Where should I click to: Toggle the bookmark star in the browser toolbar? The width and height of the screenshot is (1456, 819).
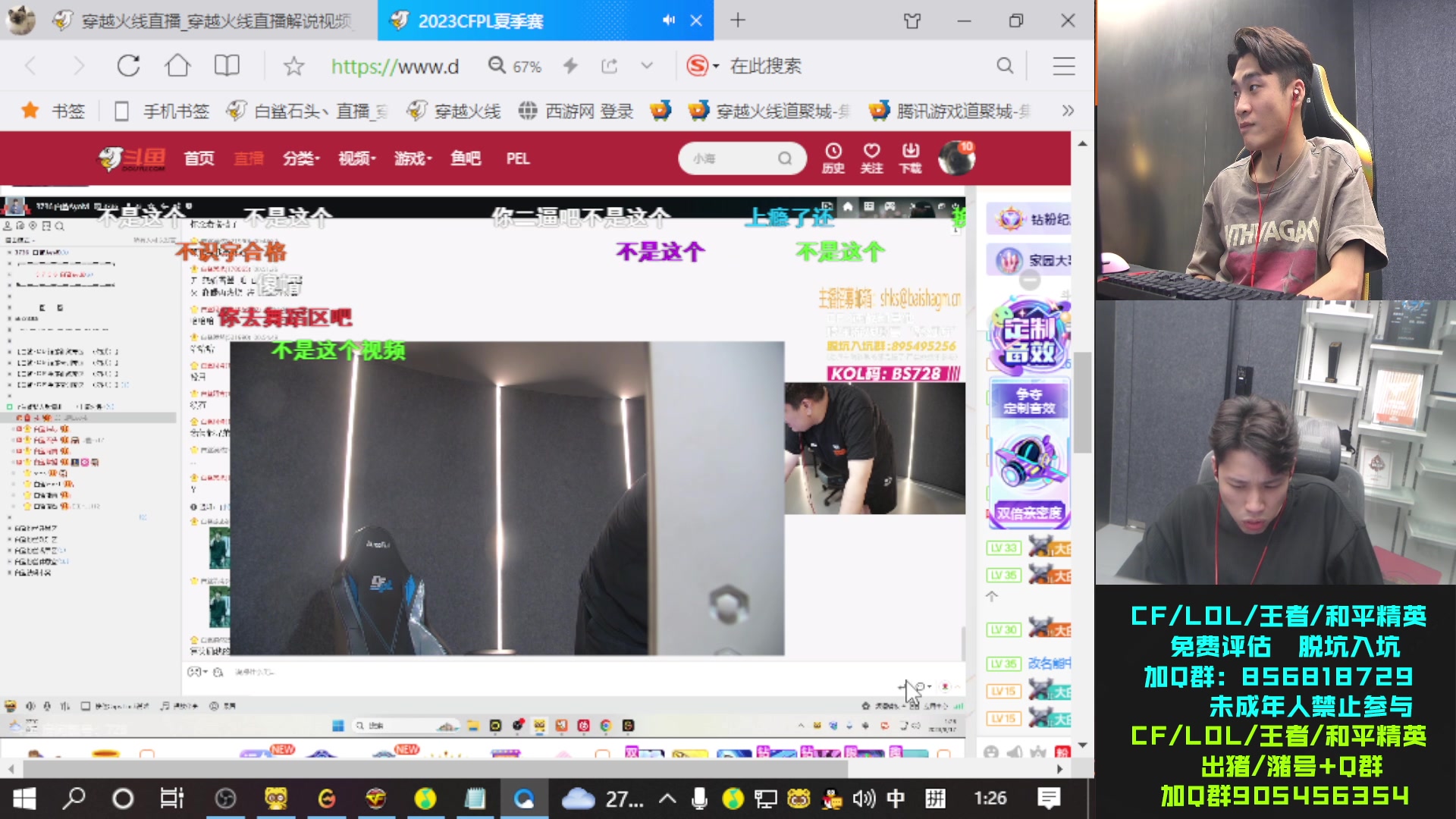(x=293, y=66)
